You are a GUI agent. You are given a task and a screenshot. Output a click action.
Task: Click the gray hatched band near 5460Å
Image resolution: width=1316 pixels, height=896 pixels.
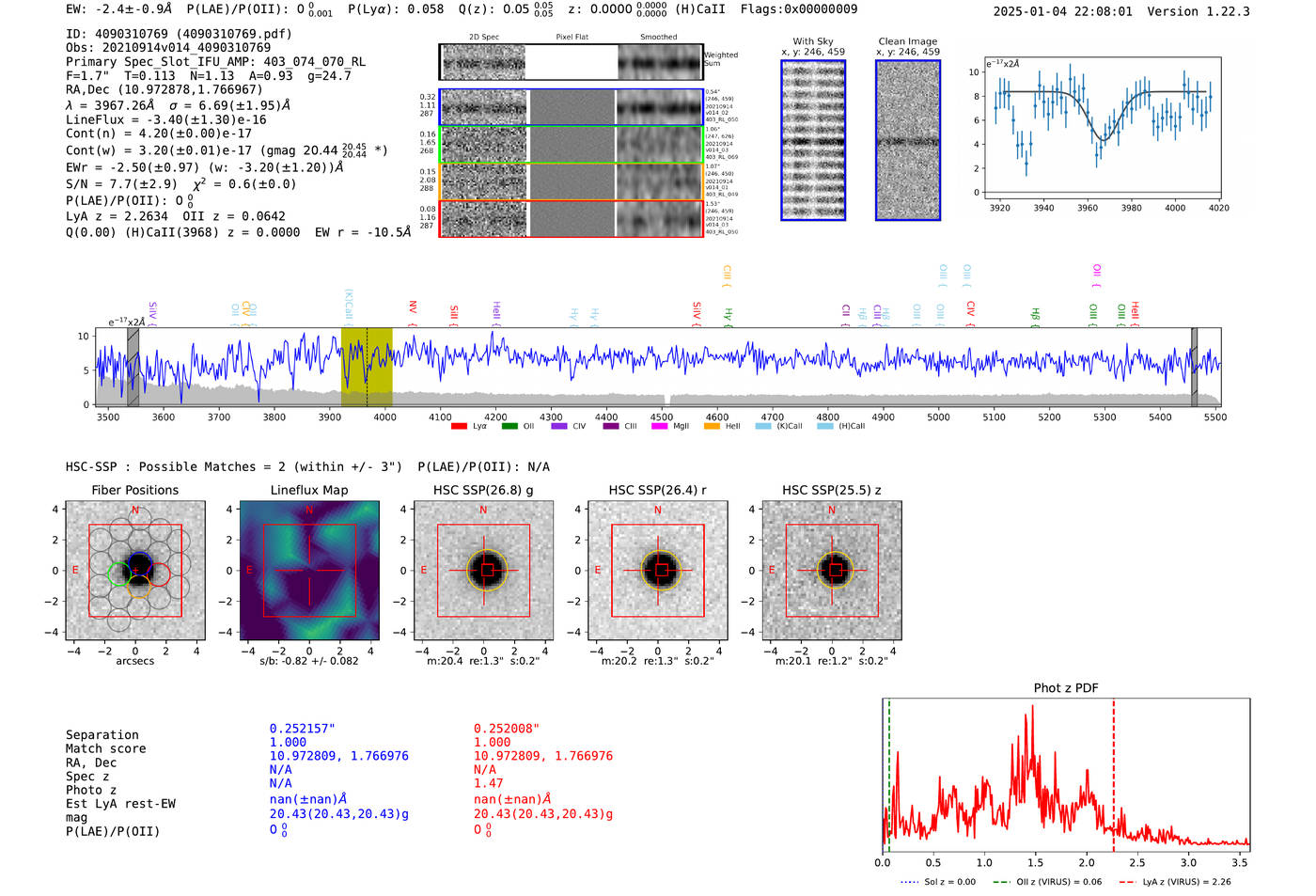[1195, 367]
